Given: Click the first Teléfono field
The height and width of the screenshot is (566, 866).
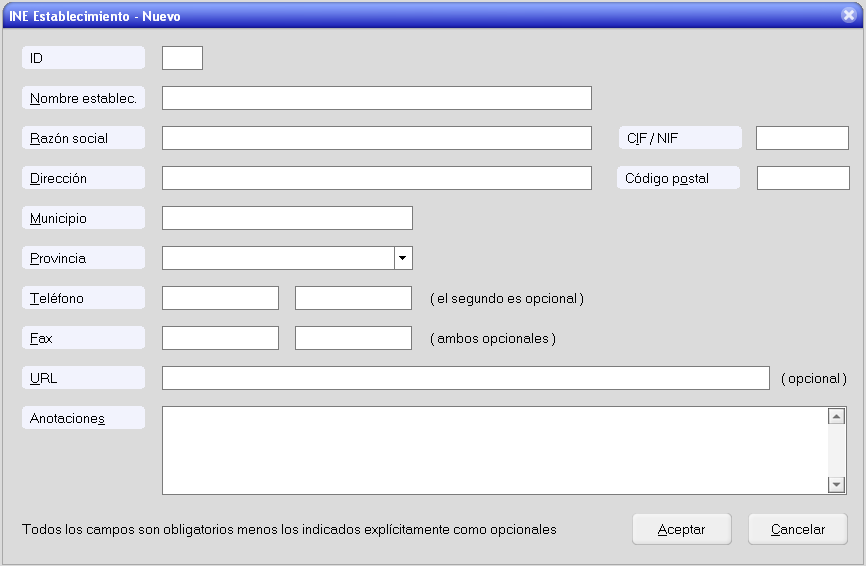Looking at the screenshot, I should (220, 298).
